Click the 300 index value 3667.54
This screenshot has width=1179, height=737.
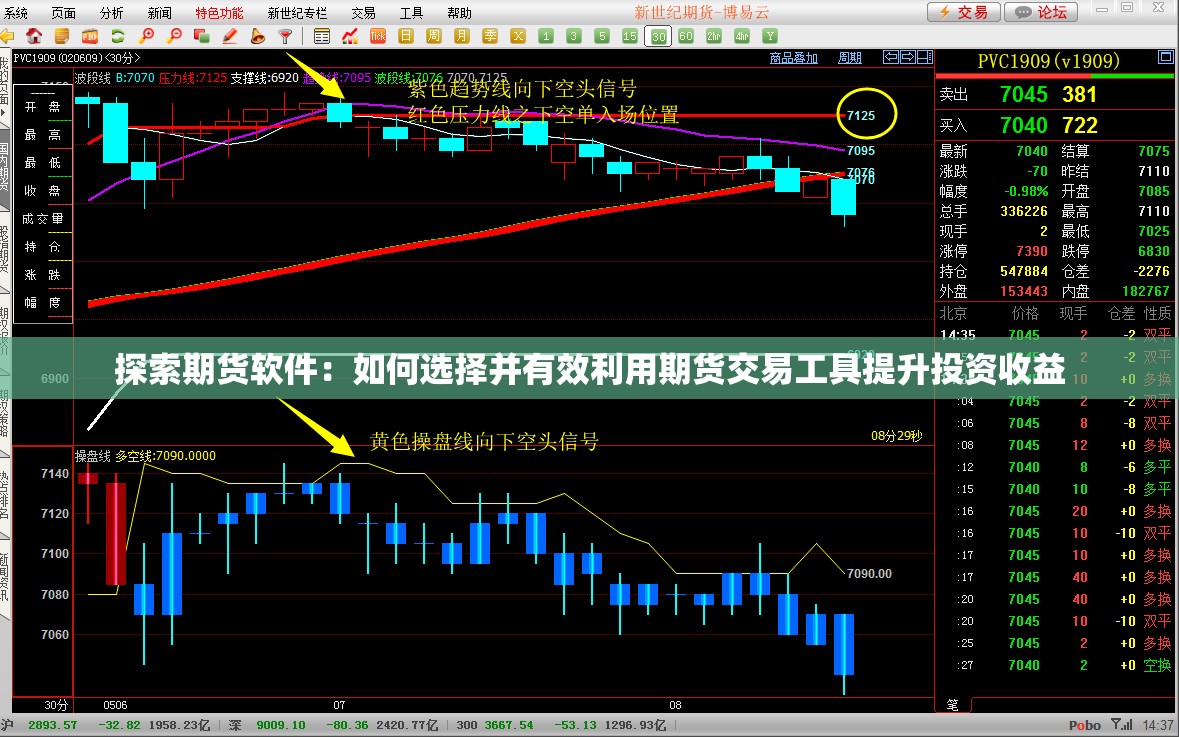click(x=509, y=726)
